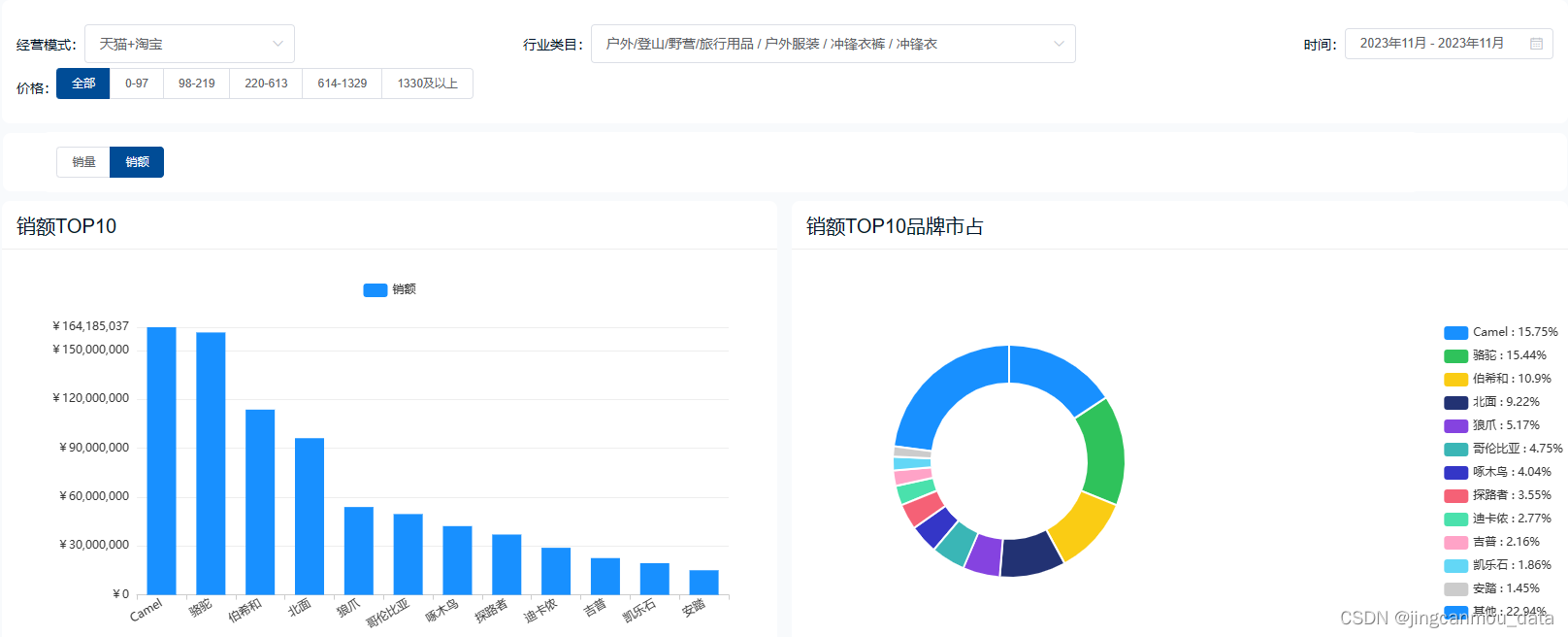Click the ¥164,185,037 axis label
Viewport: 1568px width, 637px height.
pyautogui.click(x=90, y=326)
